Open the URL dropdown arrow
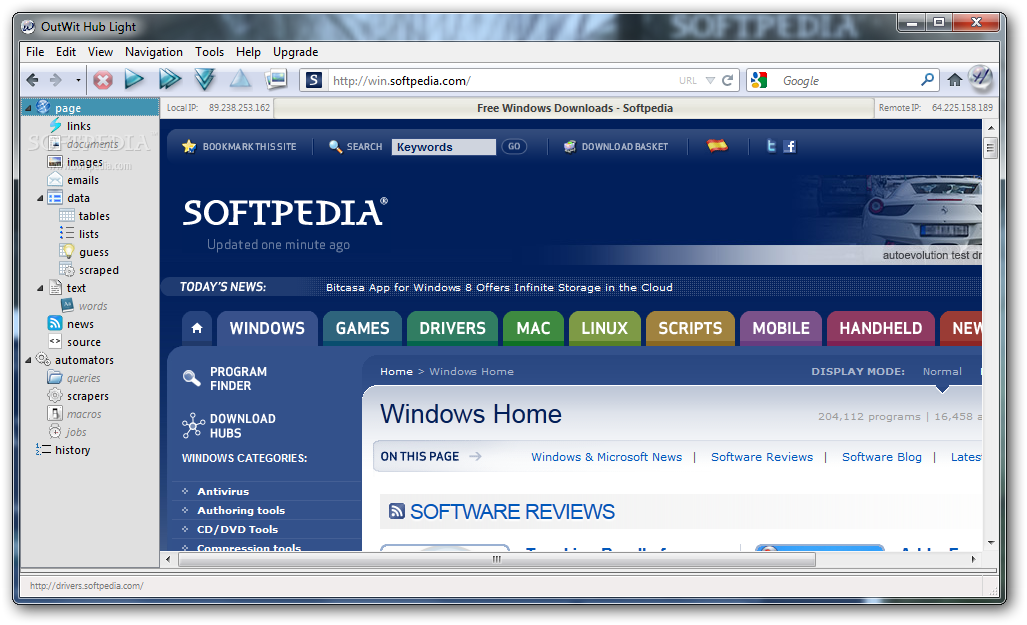 coord(710,81)
